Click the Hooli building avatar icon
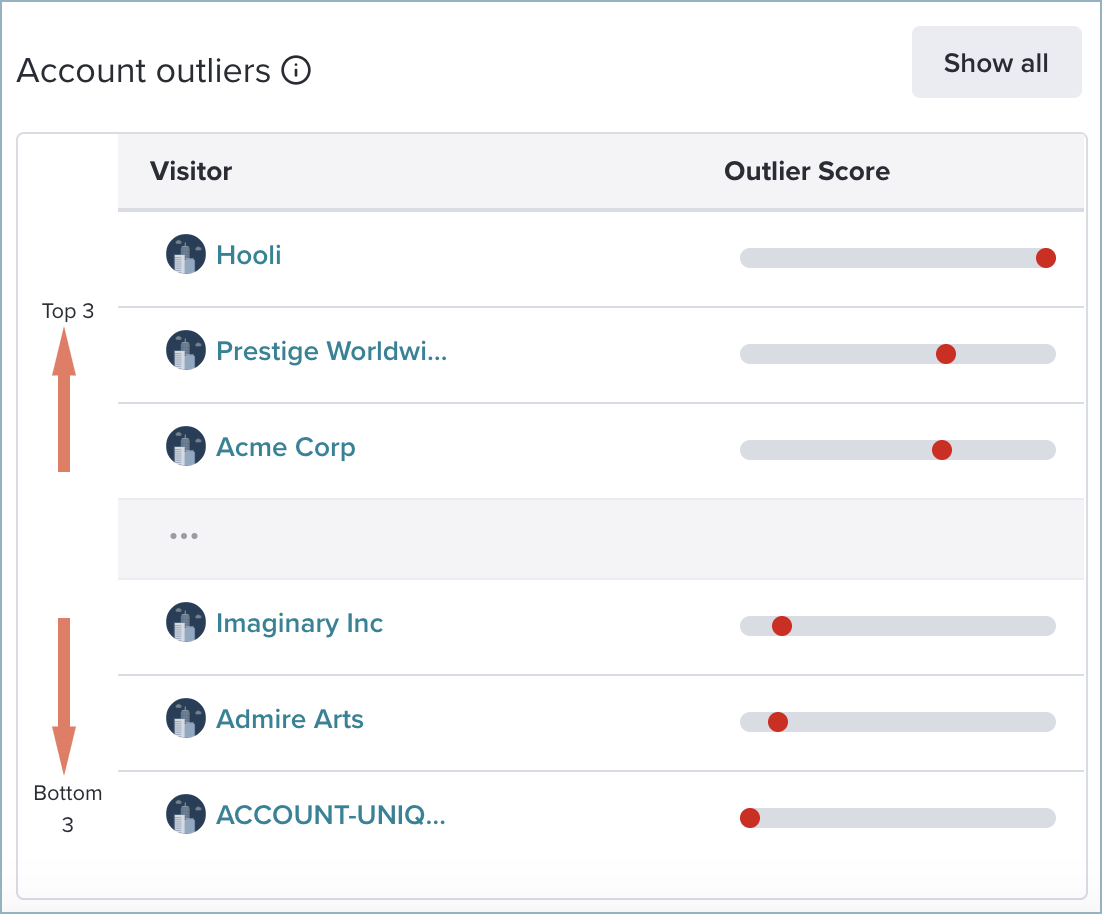 pyautogui.click(x=186, y=254)
